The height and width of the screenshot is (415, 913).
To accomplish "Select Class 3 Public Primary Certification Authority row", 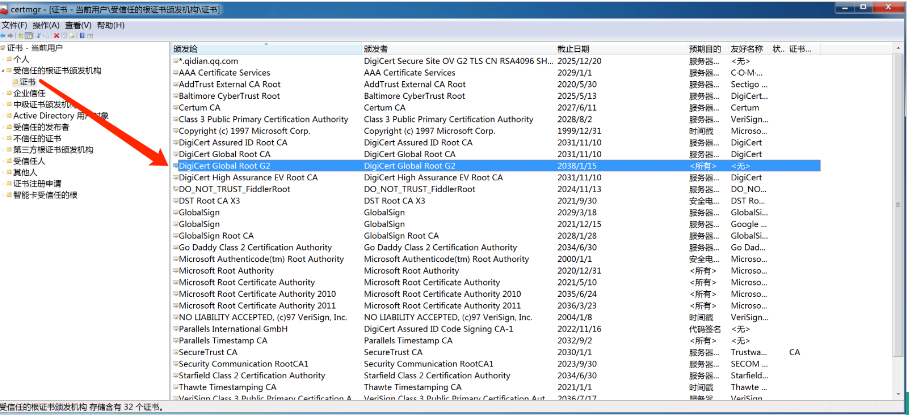I will coord(496,119).
